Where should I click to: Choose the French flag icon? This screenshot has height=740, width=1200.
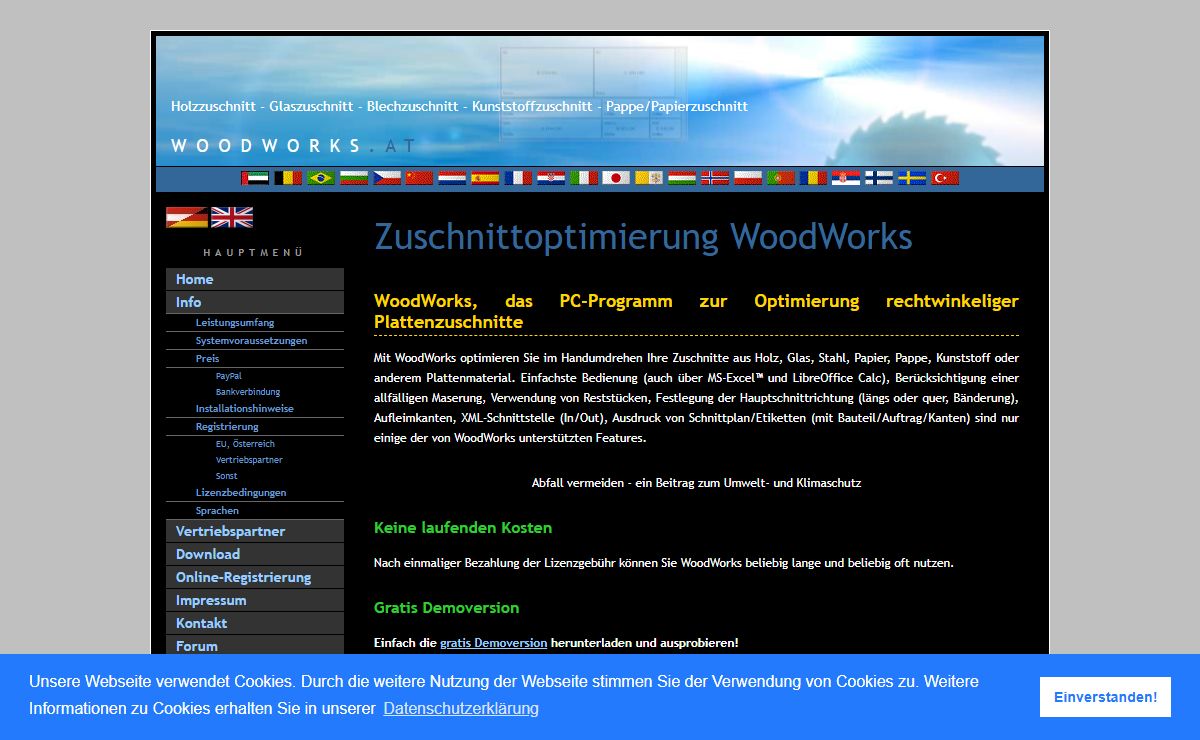[x=518, y=178]
